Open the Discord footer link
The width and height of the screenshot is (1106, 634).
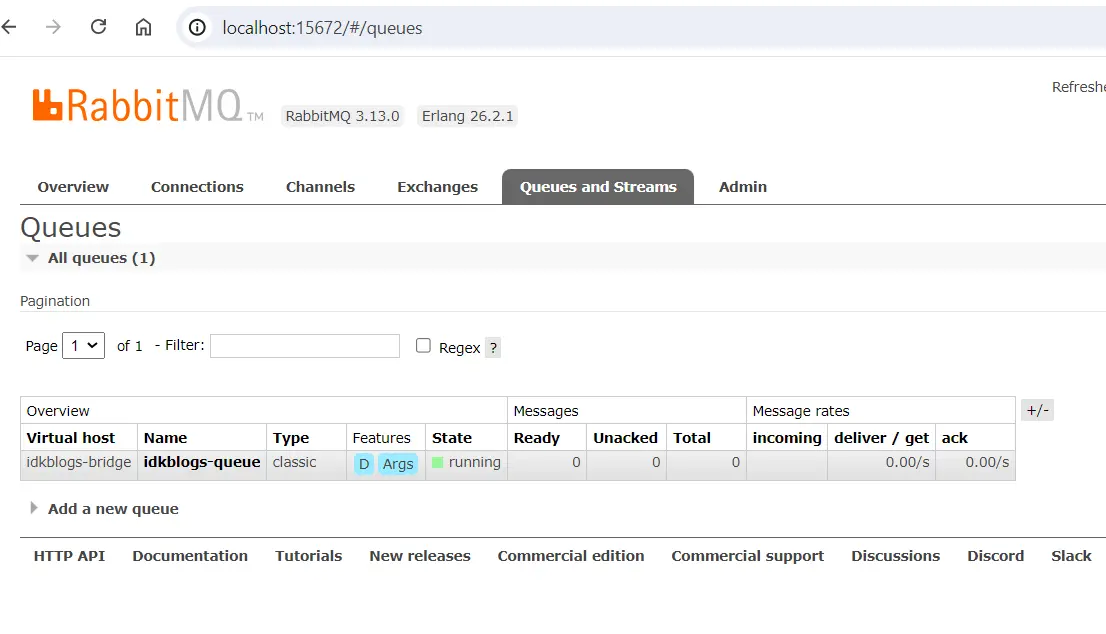point(995,556)
